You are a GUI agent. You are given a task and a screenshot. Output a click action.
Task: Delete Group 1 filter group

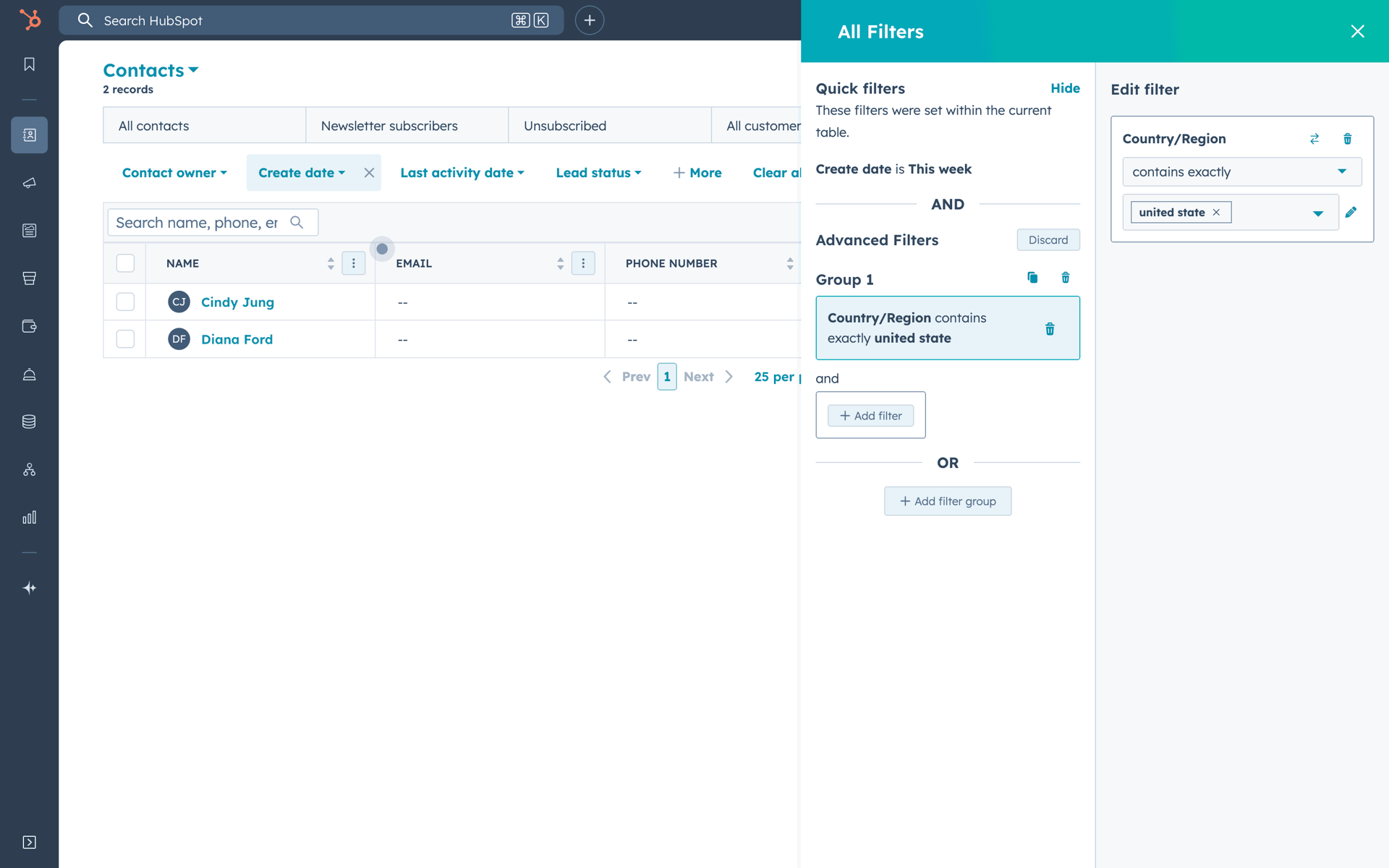click(x=1066, y=278)
